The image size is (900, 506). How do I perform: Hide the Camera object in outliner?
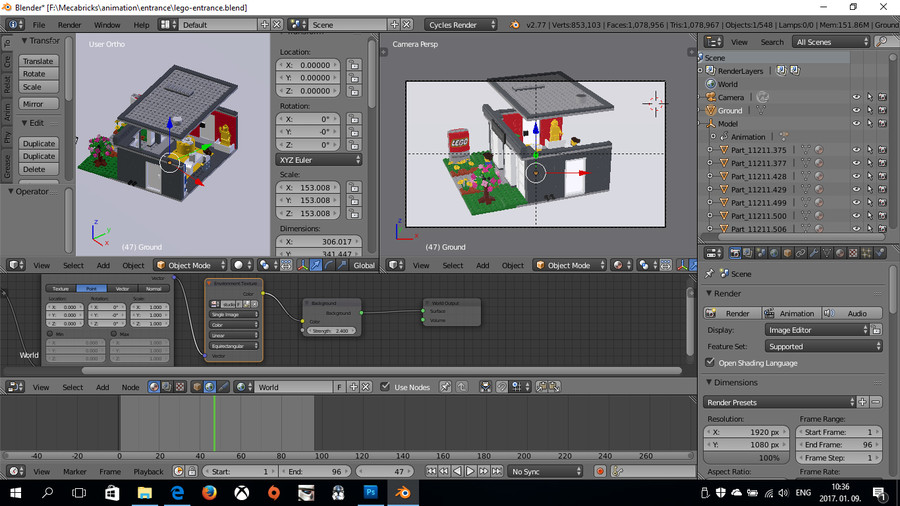tap(856, 98)
